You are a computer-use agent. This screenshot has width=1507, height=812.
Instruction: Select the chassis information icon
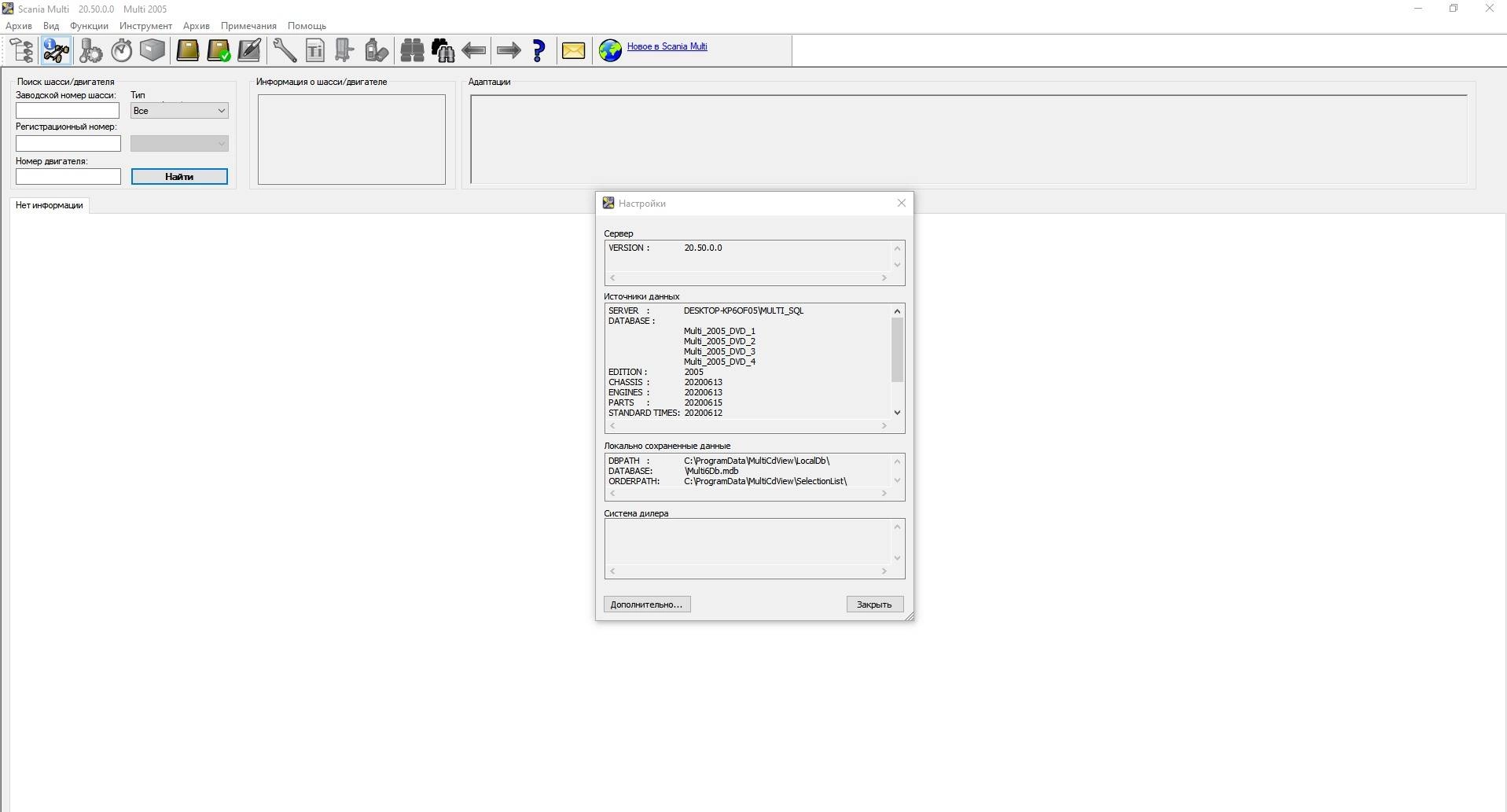click(56, 51)
